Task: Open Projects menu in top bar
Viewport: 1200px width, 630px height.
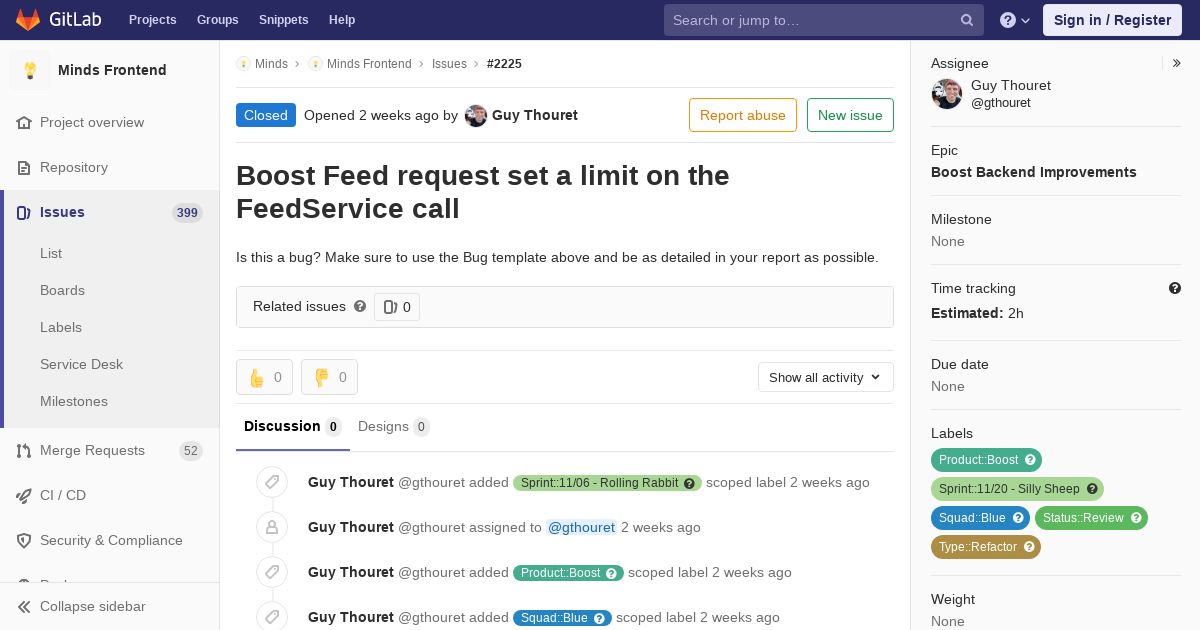Action: [152, 20]
